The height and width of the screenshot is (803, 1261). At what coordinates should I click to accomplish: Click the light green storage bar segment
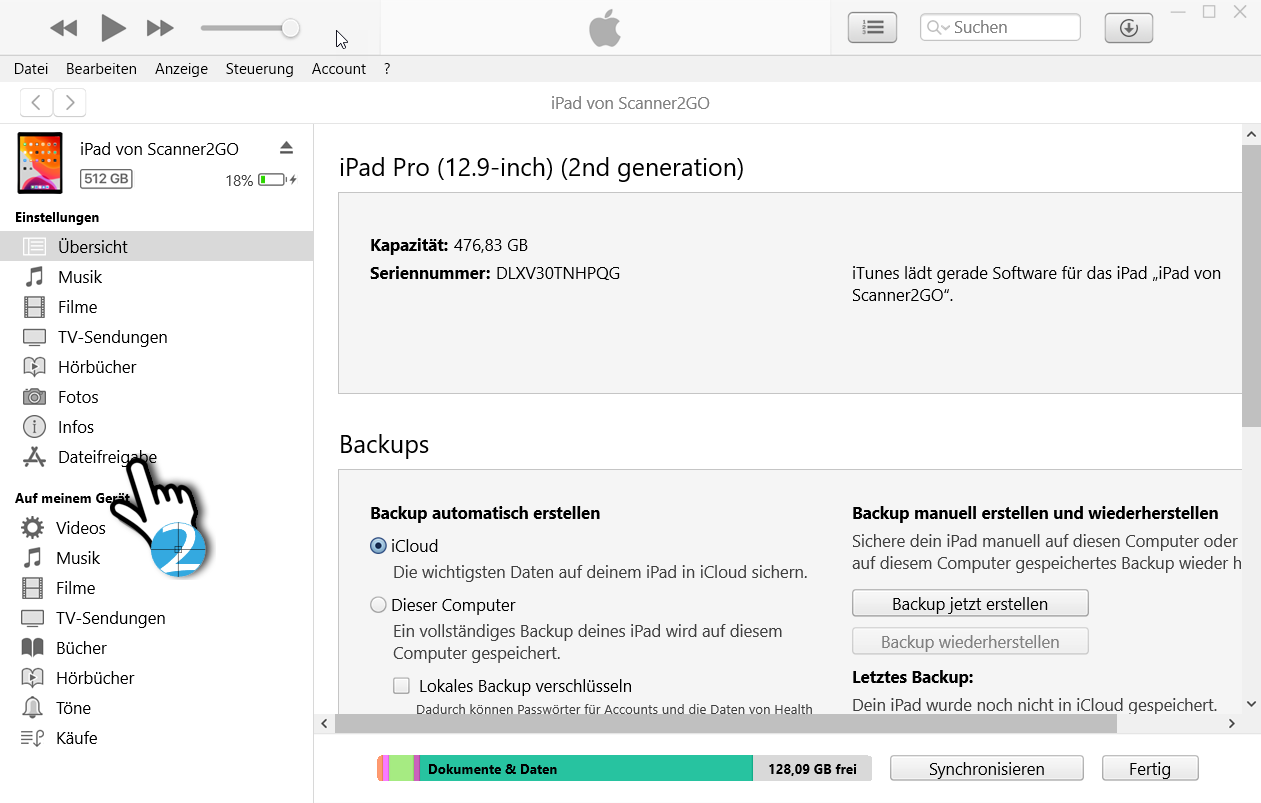point(401,769)
